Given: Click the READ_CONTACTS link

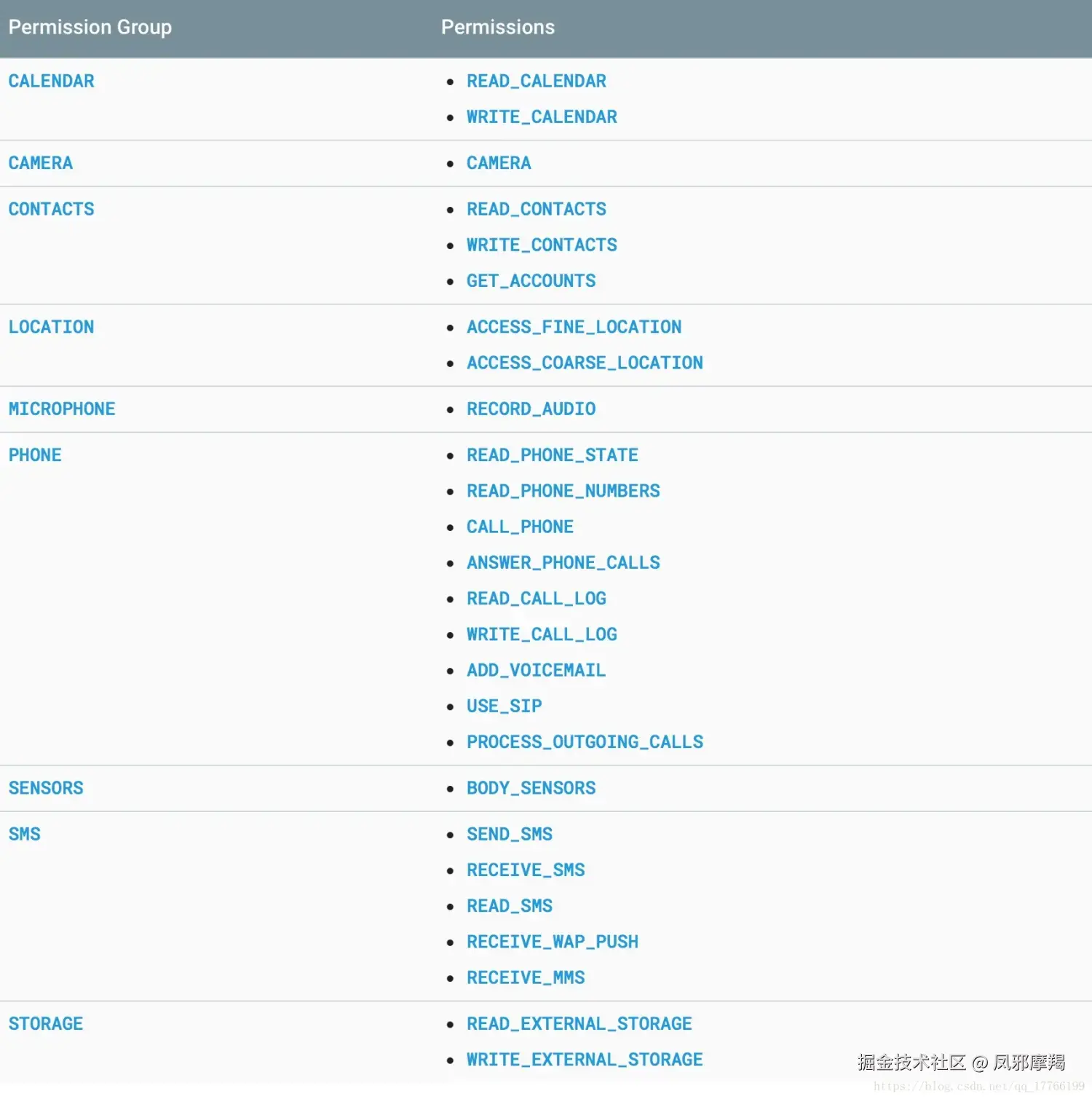Looking at the screenshot, I should tap(536, 209).
